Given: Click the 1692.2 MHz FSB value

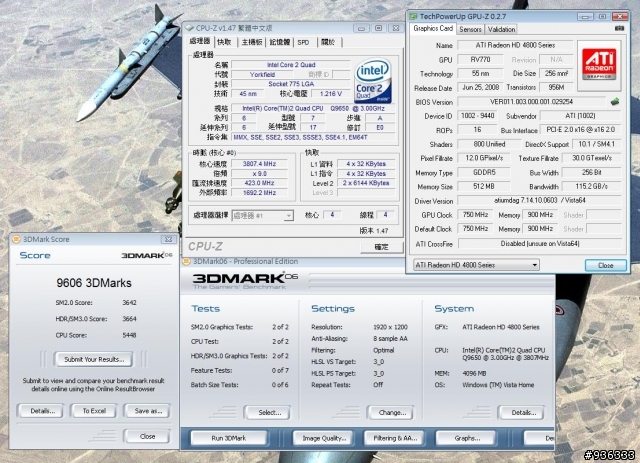Looking at the screenshot, I should (259, 193).
